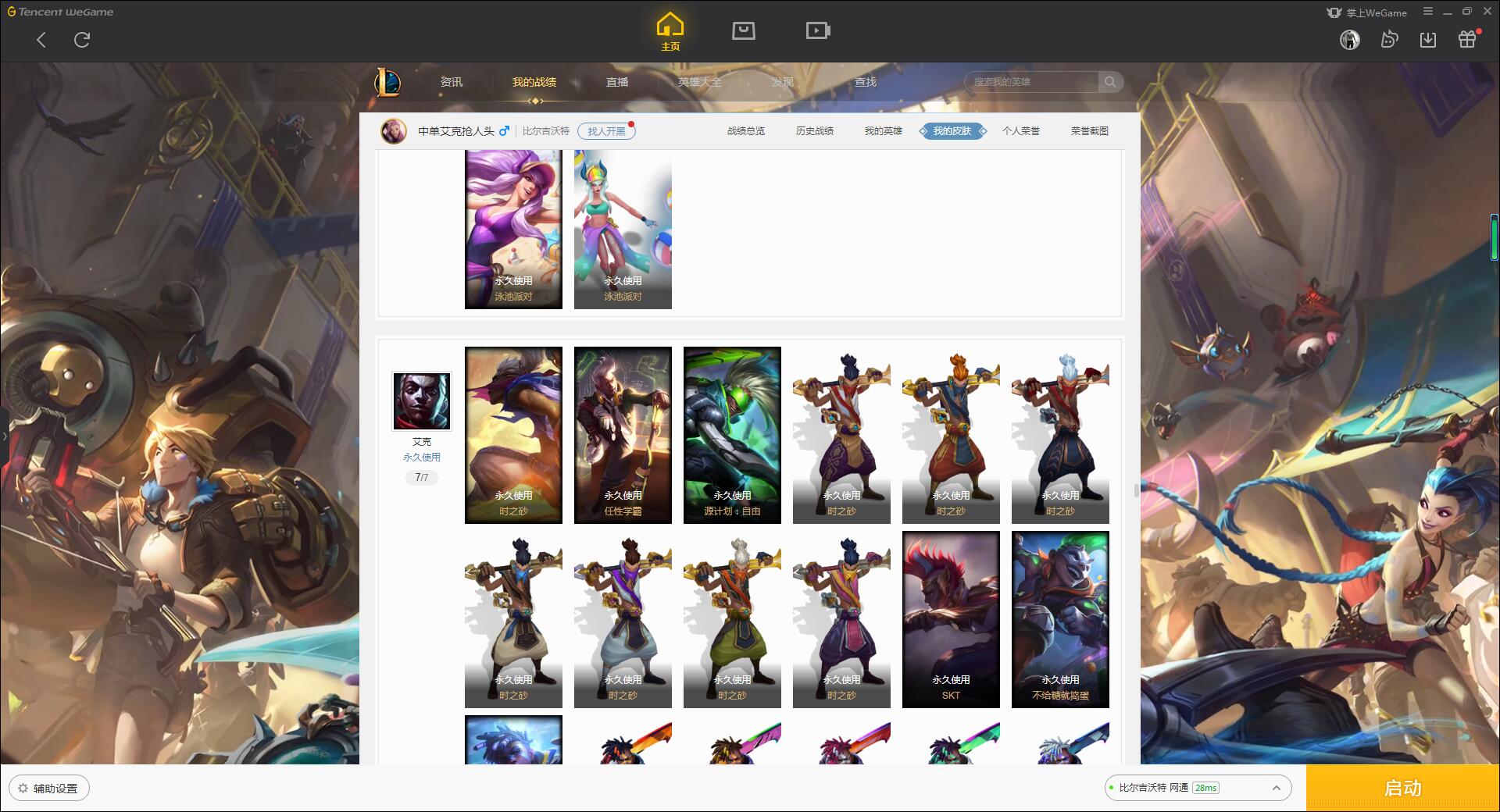The image size is (1500, 812).
Task: Open the flame mascot friends icon
Action: [x=1389, y=39]
